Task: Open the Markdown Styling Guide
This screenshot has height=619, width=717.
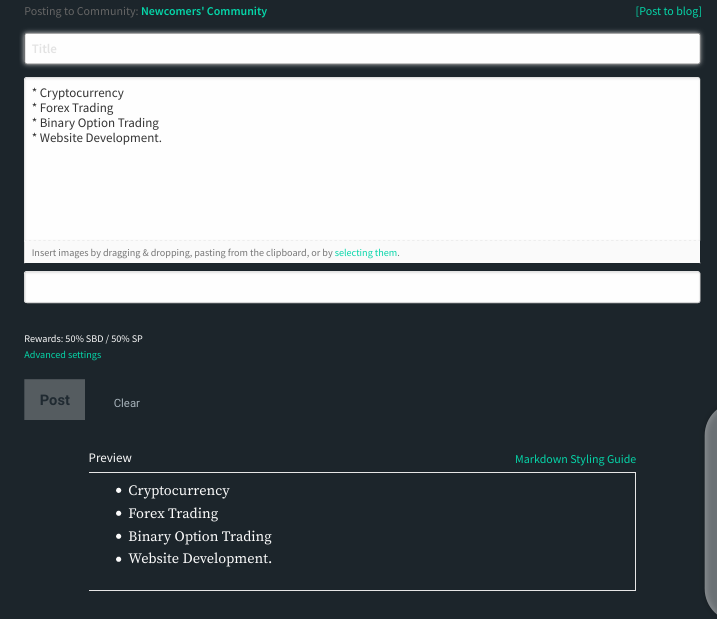Action: click(x=575, y=459)
